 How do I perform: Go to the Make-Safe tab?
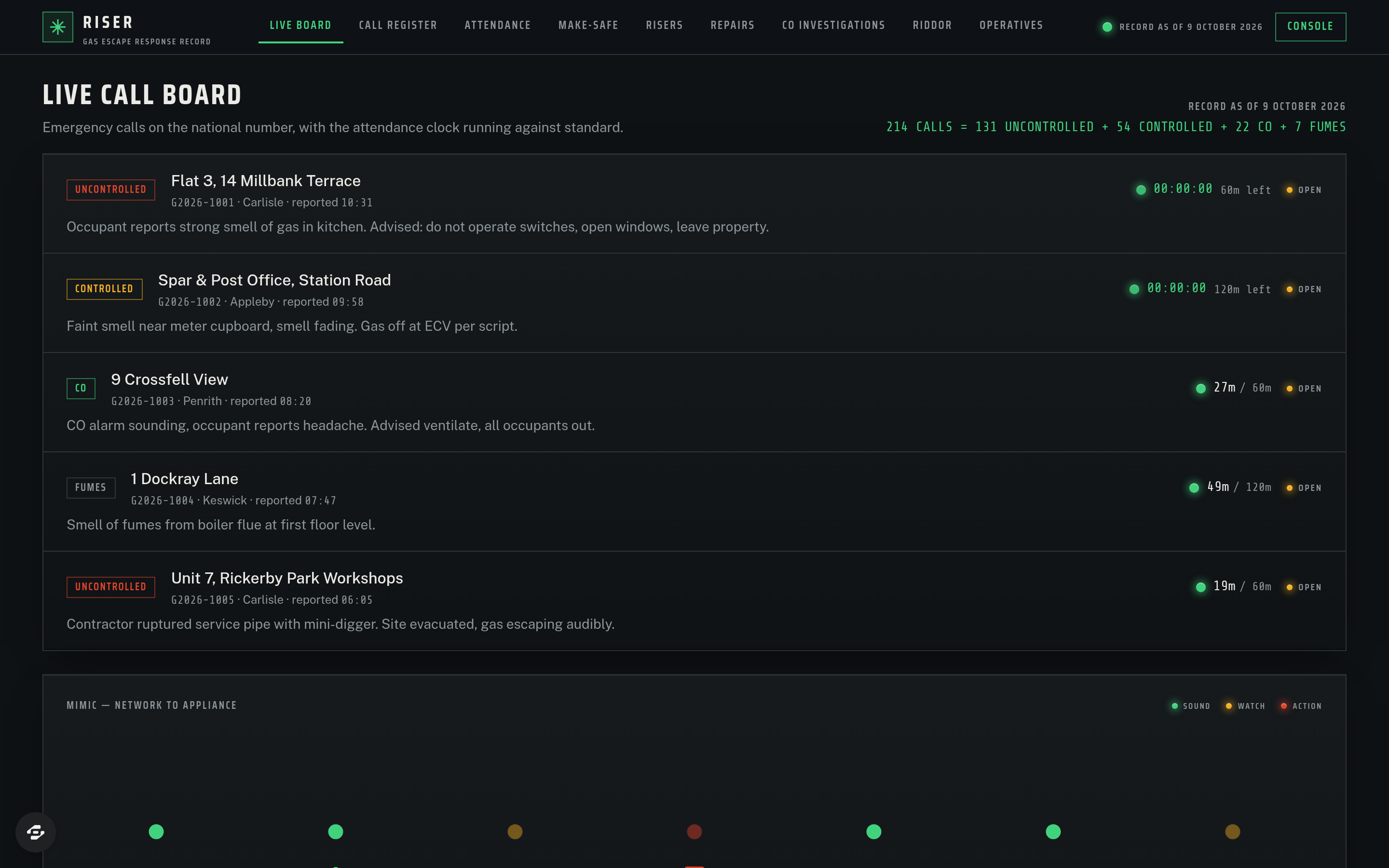tap(588, 25)
